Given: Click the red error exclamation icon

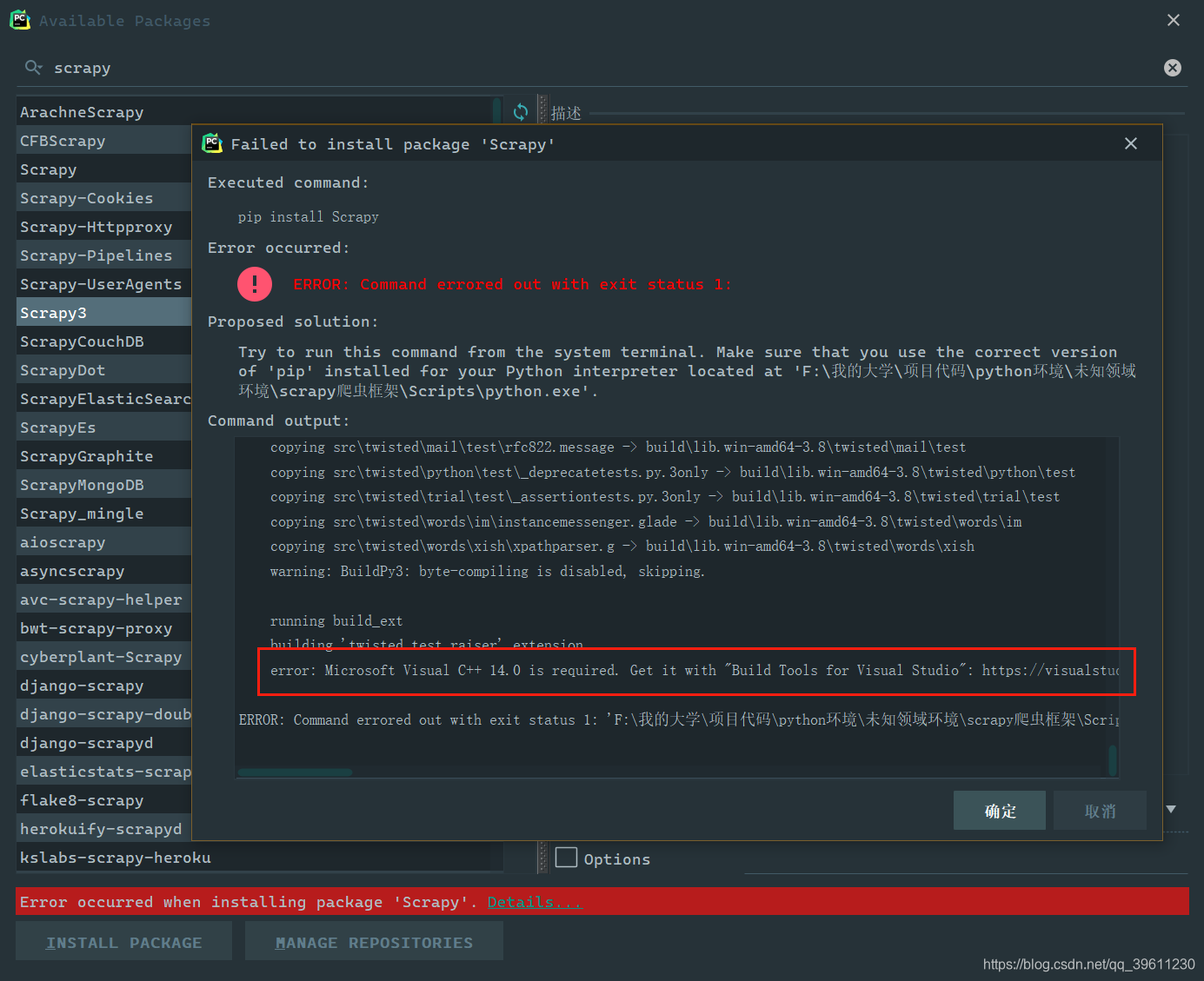Looking at the screenshot, I should 255,284.
